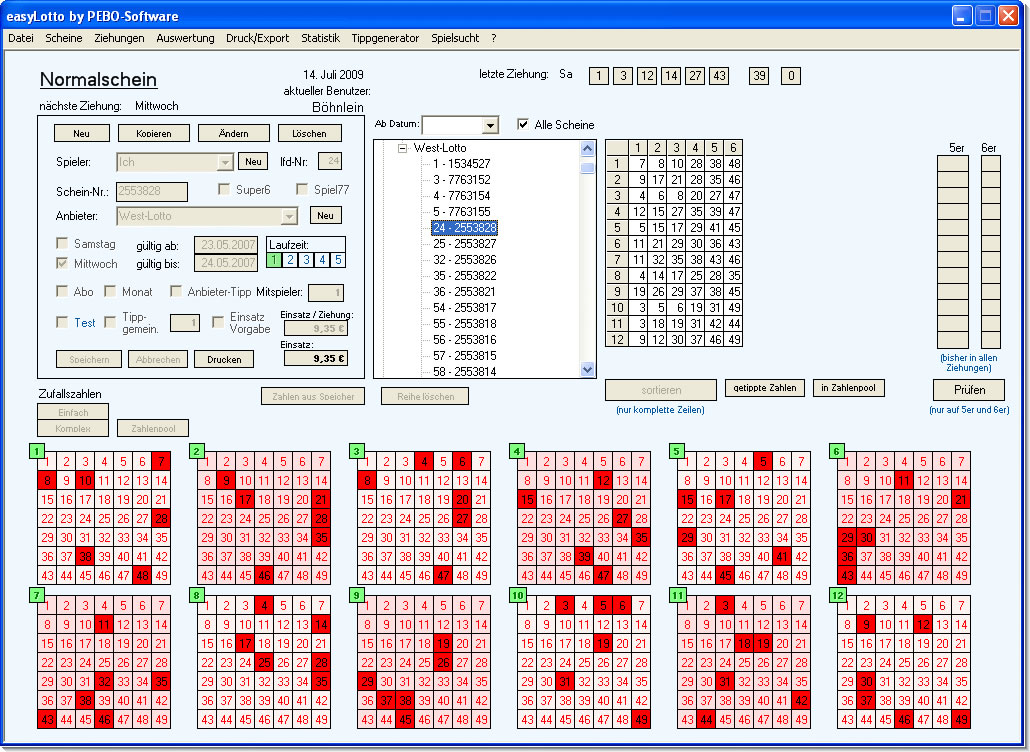Click column header 6 in the numbers table
This screenshot has width=1030, height=752.
(733, 147)
